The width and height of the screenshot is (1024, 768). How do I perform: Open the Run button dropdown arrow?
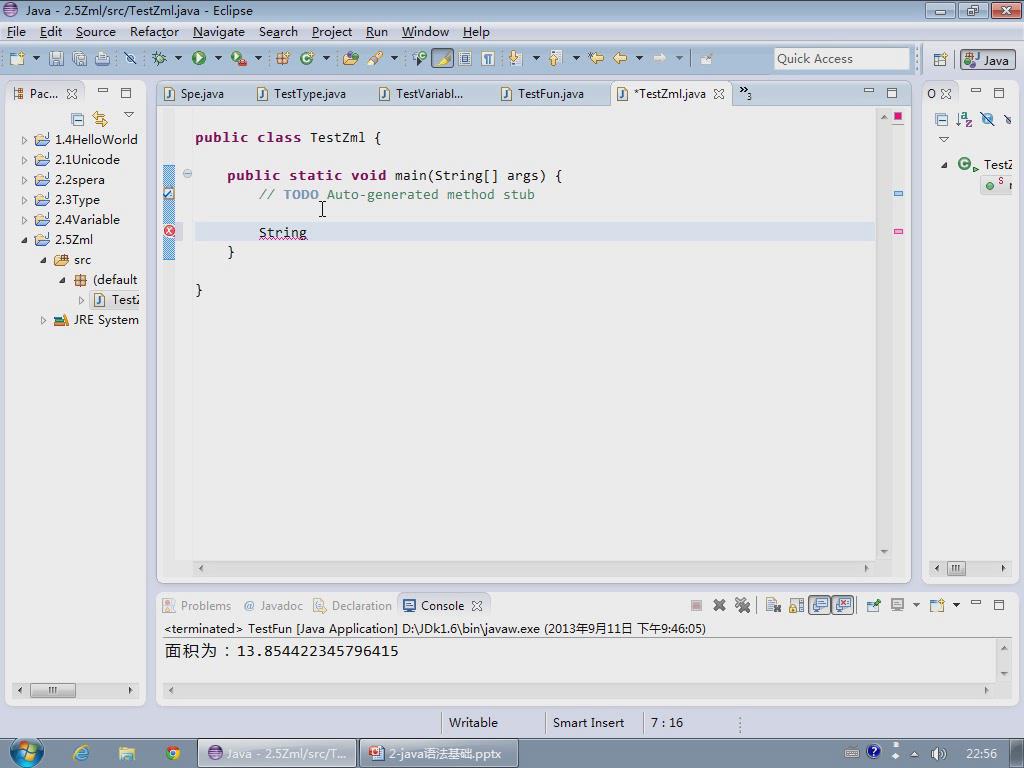coord(218,59)
